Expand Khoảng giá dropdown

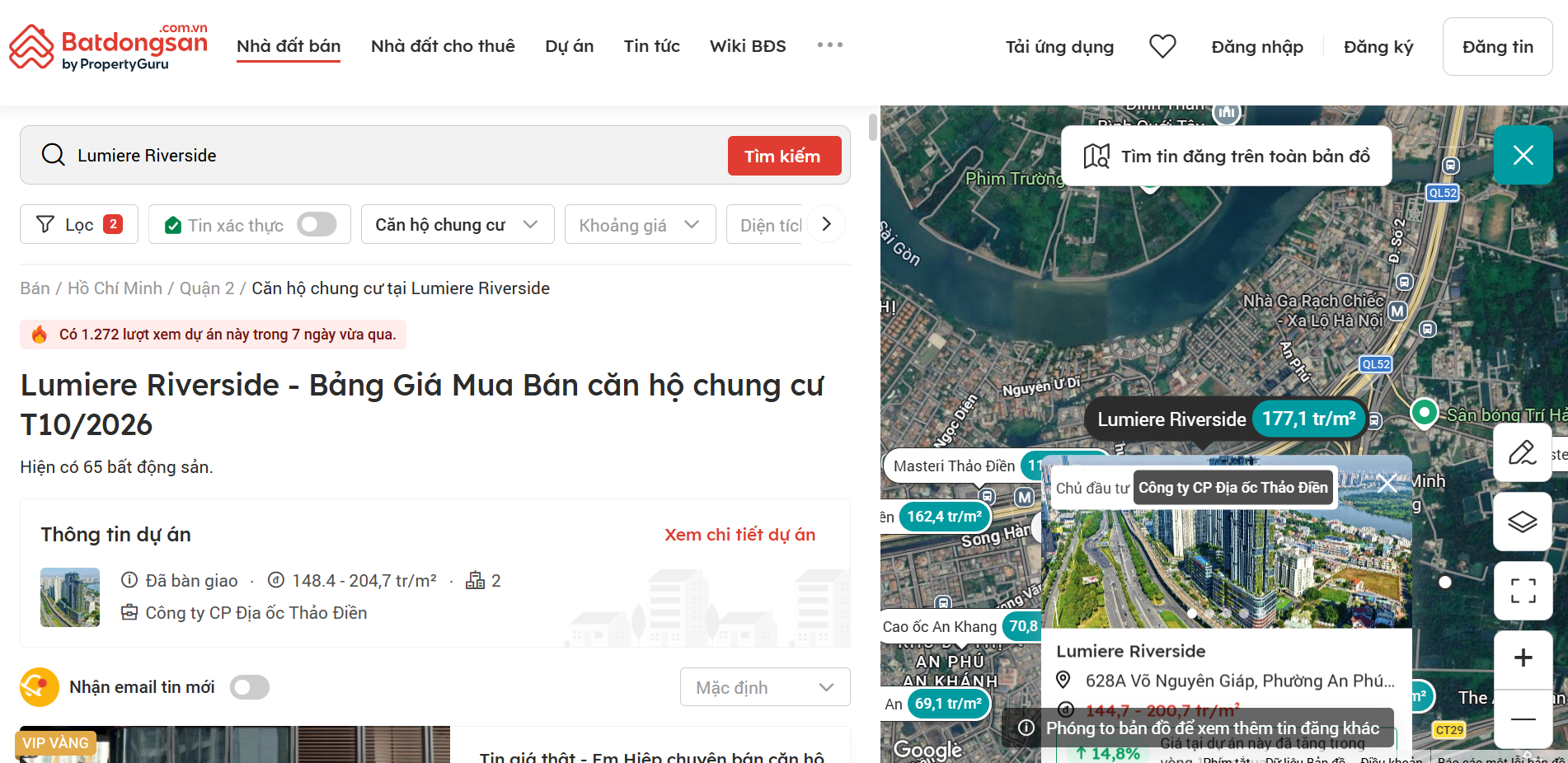(x=640, y=224)
